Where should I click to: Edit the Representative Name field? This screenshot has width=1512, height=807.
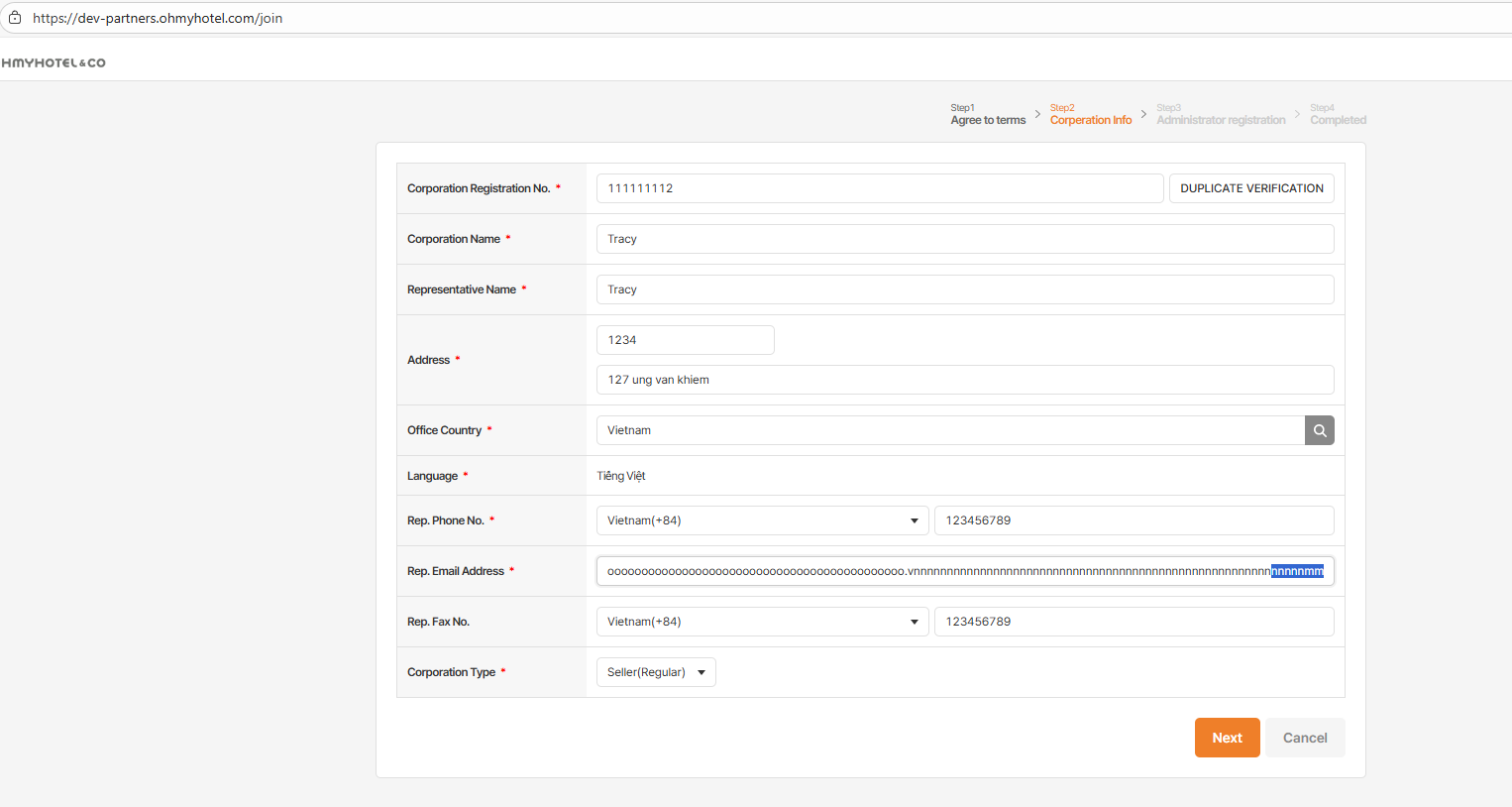tap(964, 289)
